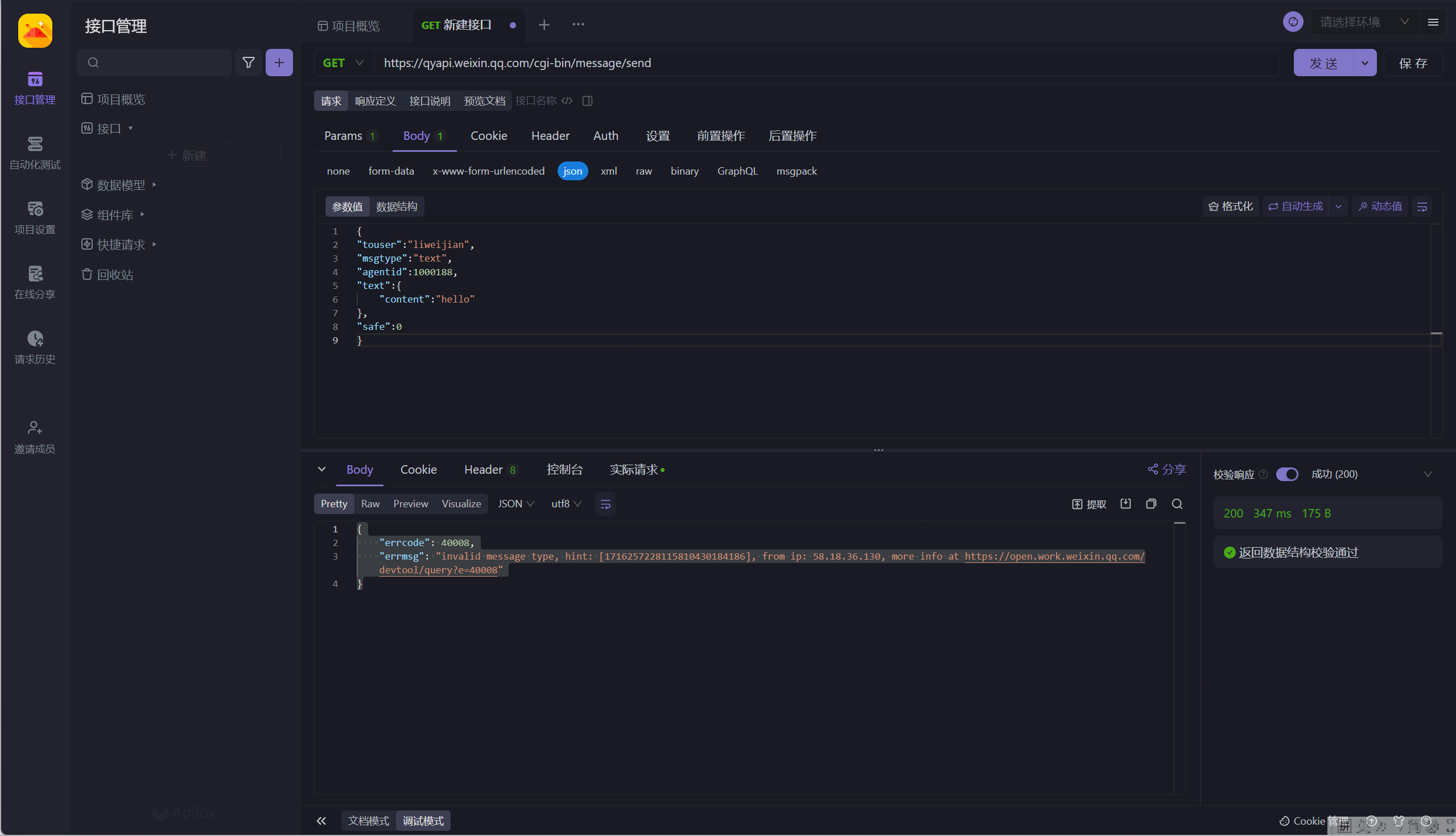Image resolution: width=1456 pixels, height=836 pixels.
Task: Expand the send button dropdown arrow
Action: point(1364,63)
